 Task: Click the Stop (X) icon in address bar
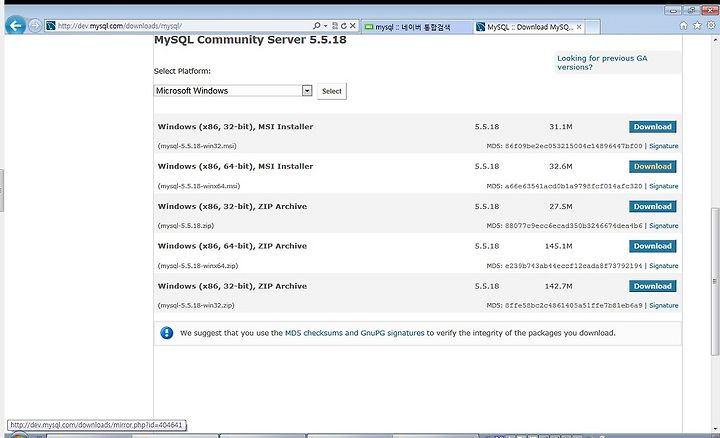point(353,26)
